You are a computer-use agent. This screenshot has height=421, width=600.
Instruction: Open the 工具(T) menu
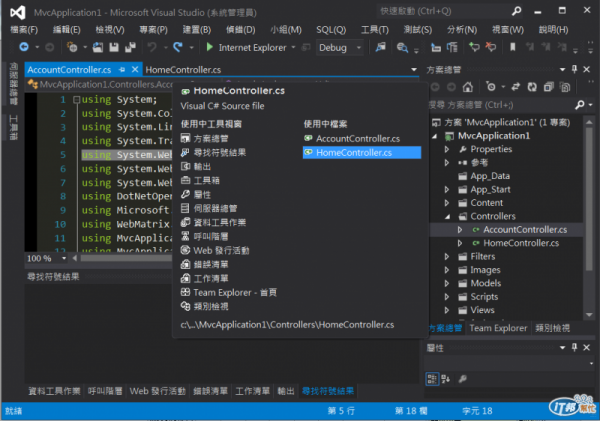click(375, 29)
